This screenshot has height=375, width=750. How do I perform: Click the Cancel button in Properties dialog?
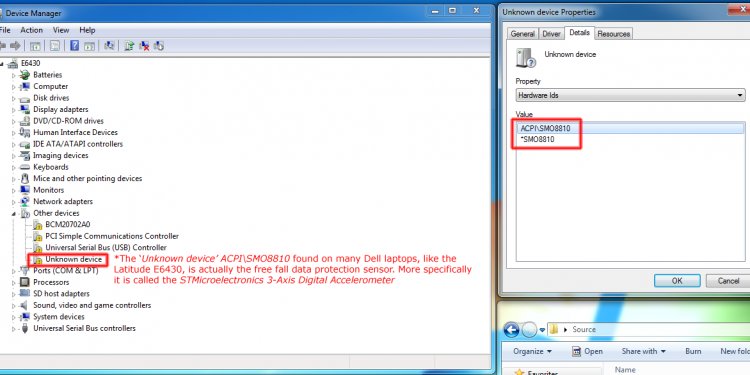(x=728, y=281)
